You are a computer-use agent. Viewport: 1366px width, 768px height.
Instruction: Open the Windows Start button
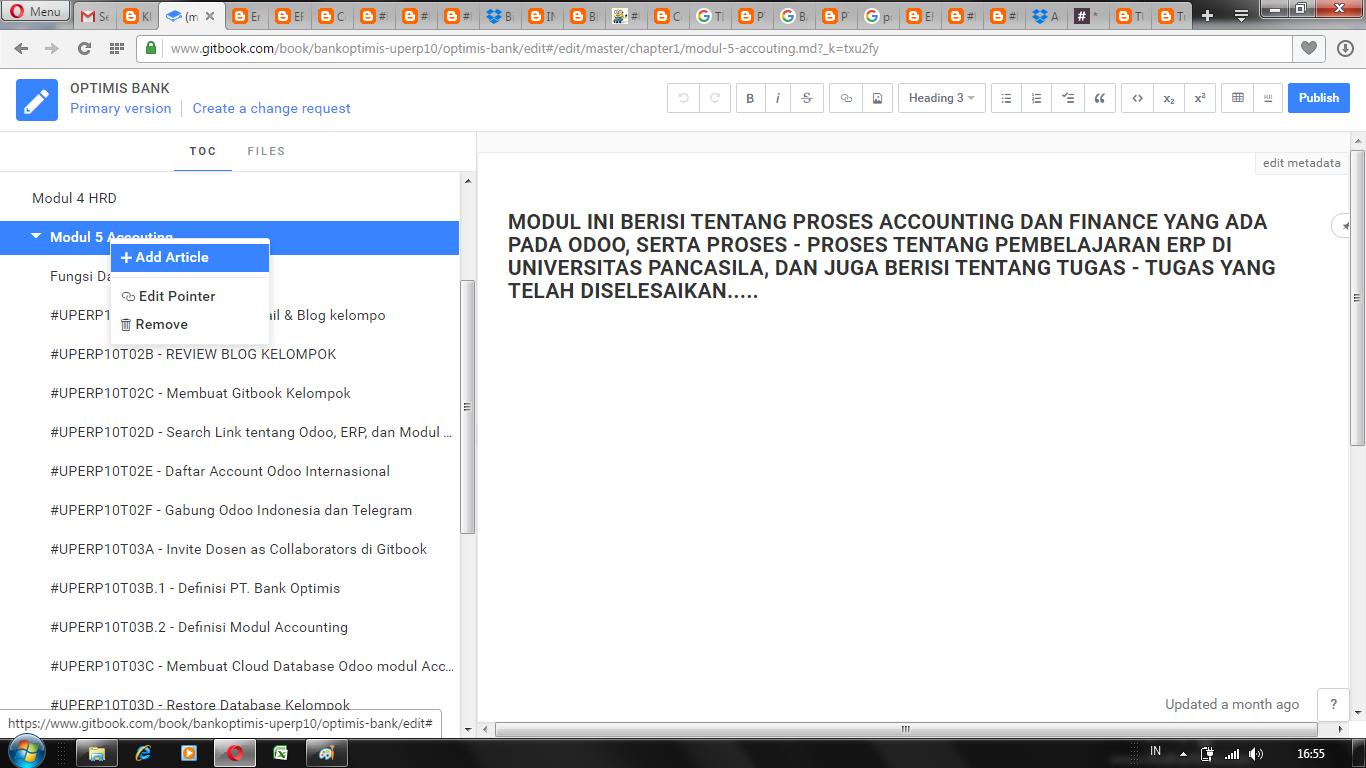pos(25,752)
